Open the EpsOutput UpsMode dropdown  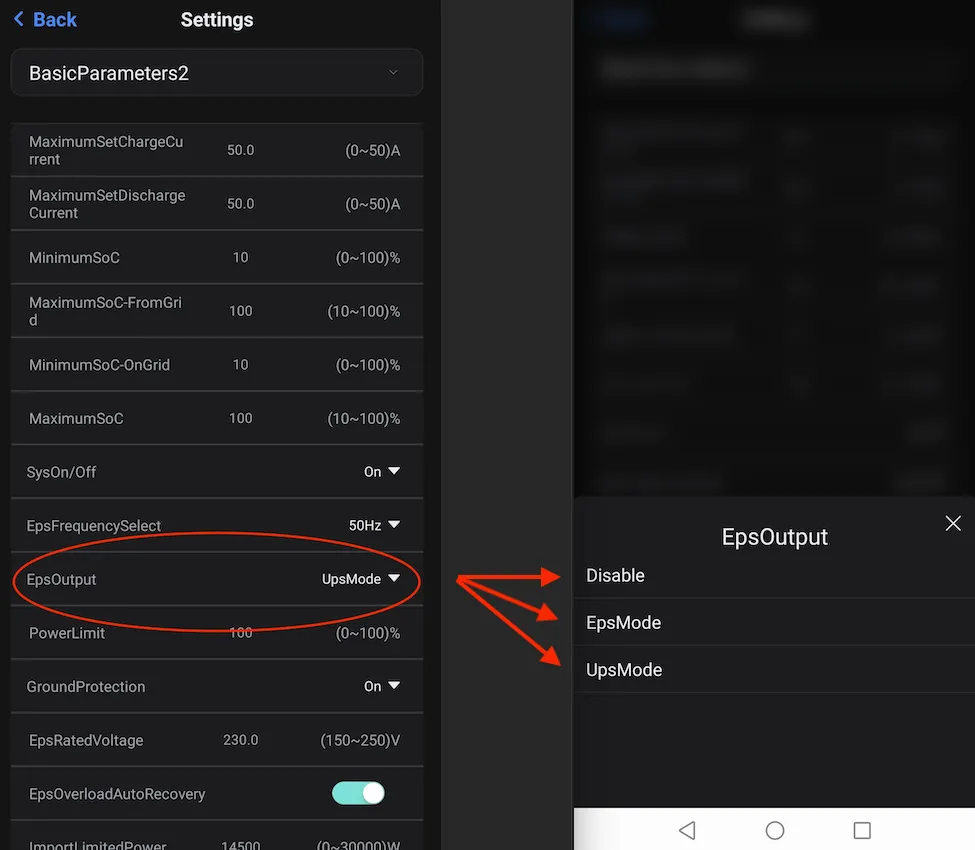click(361, 579)
